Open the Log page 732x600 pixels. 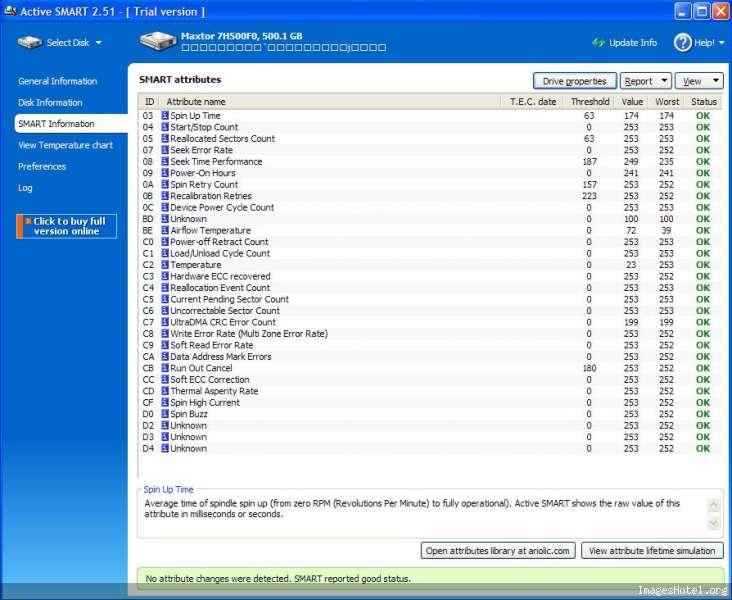pos(25,188)
